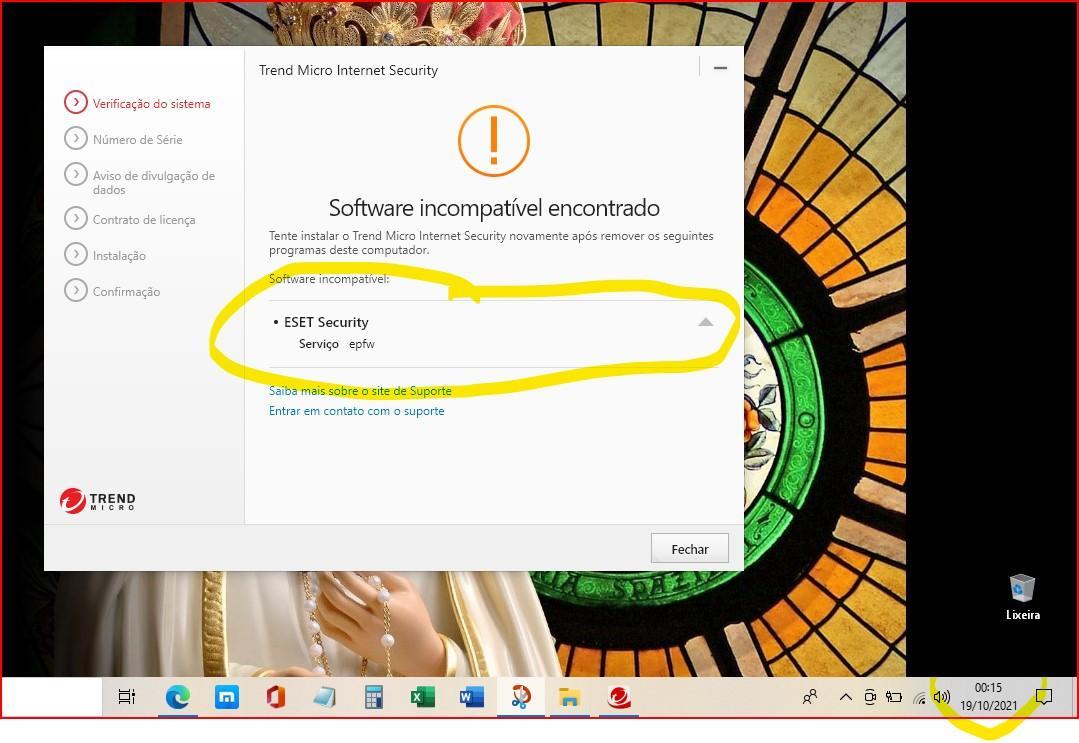Select the 'Instalação' step
1079x743 pixels.
(x=119, y=256)
